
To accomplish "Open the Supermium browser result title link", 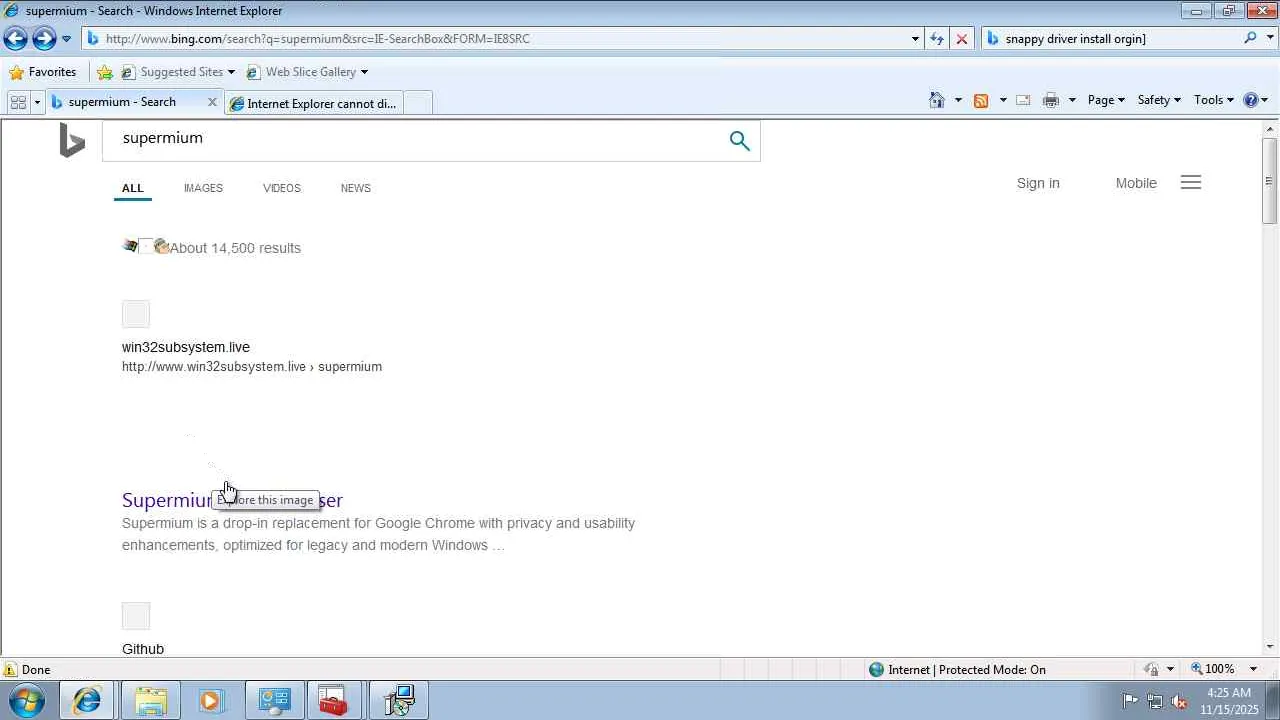I will point(232,500).
